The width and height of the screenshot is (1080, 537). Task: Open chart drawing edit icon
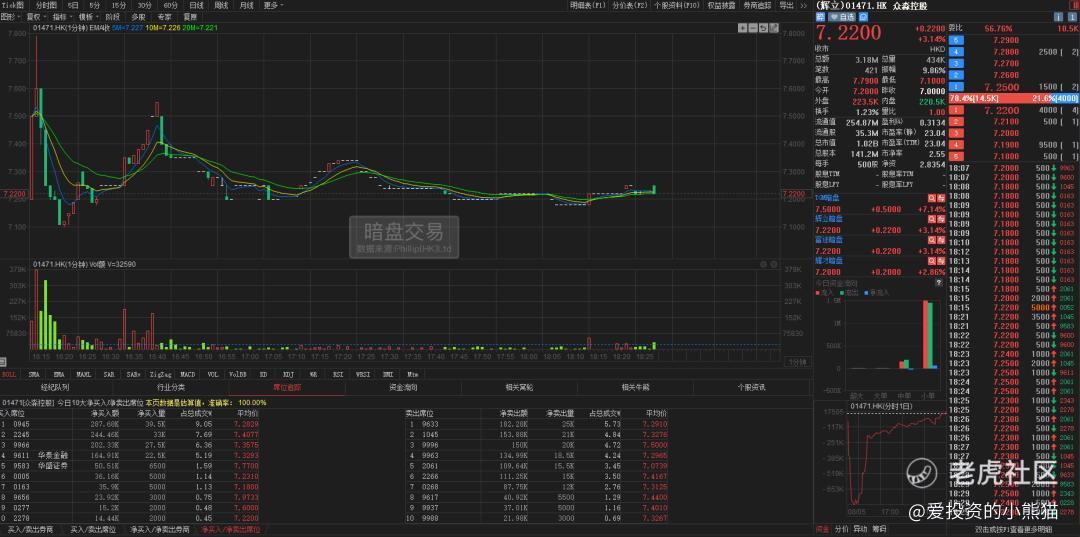[773, 28]
